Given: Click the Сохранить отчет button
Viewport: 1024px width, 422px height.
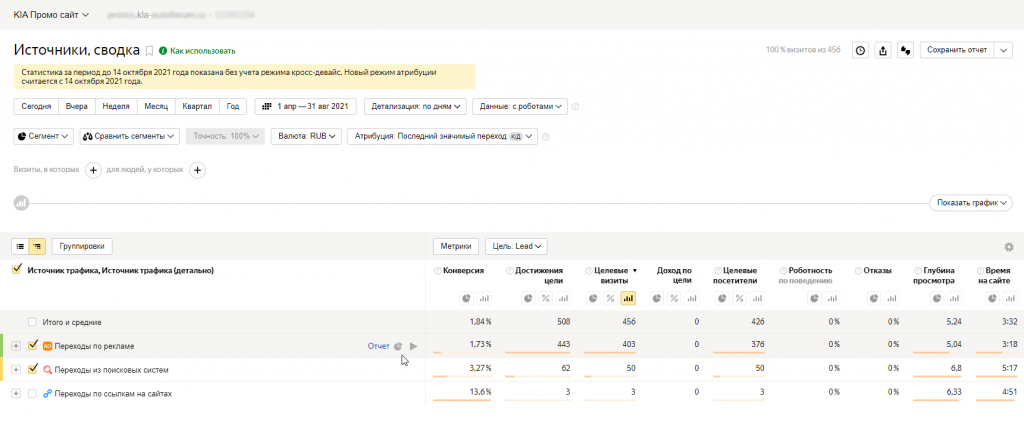Looking at the screenshot, I should [956, 50].
